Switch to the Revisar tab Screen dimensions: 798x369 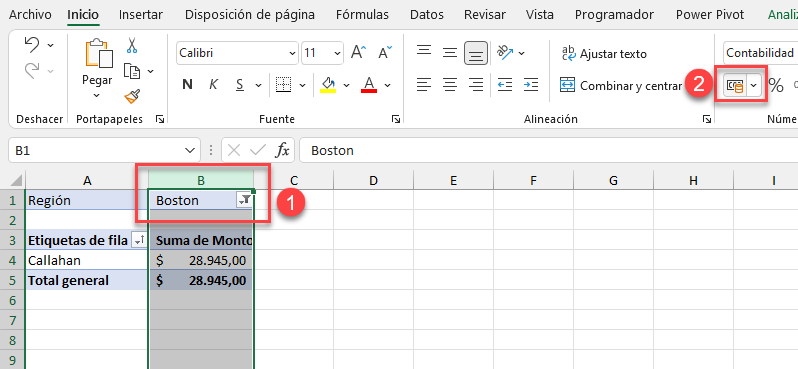point(485,15)
